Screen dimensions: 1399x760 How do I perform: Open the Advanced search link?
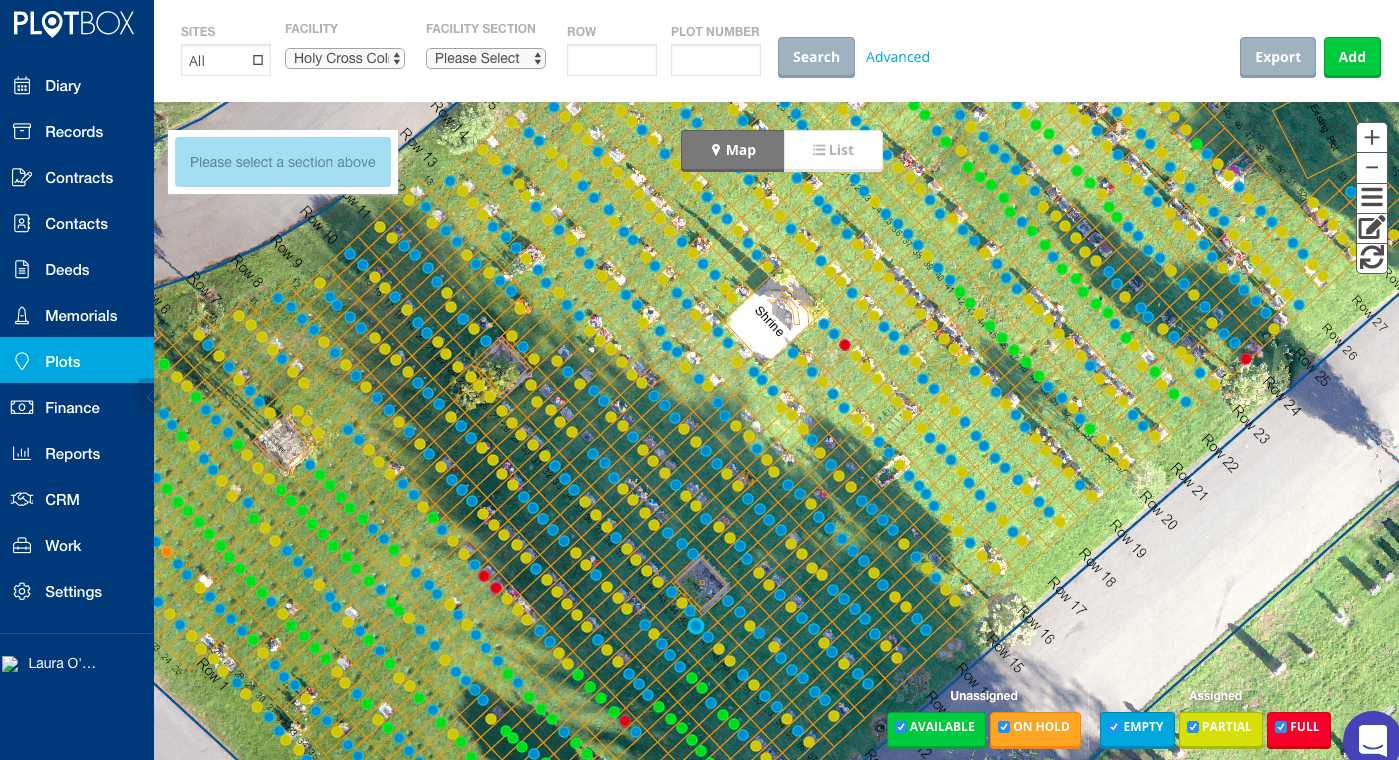pos(897,57)
